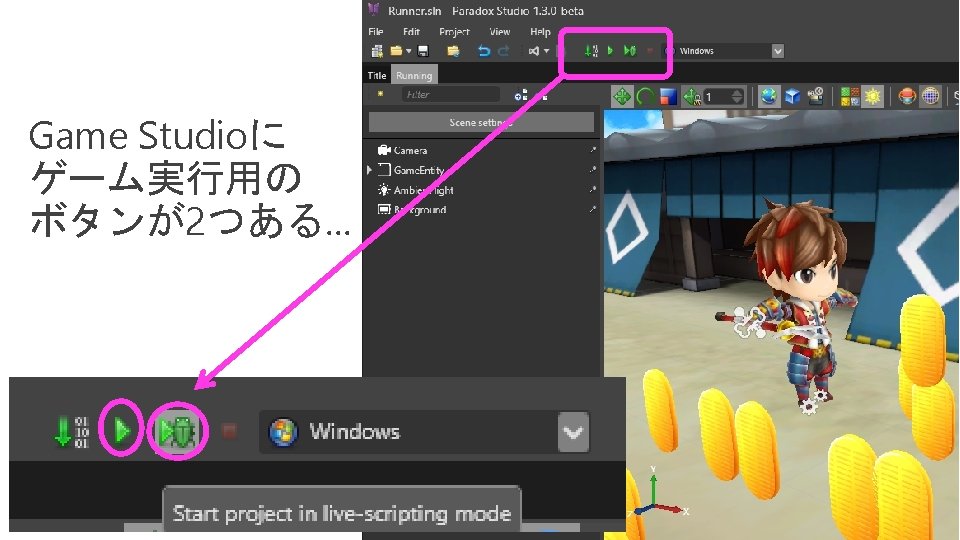Toggle the world space globe icon

[769, 96]
